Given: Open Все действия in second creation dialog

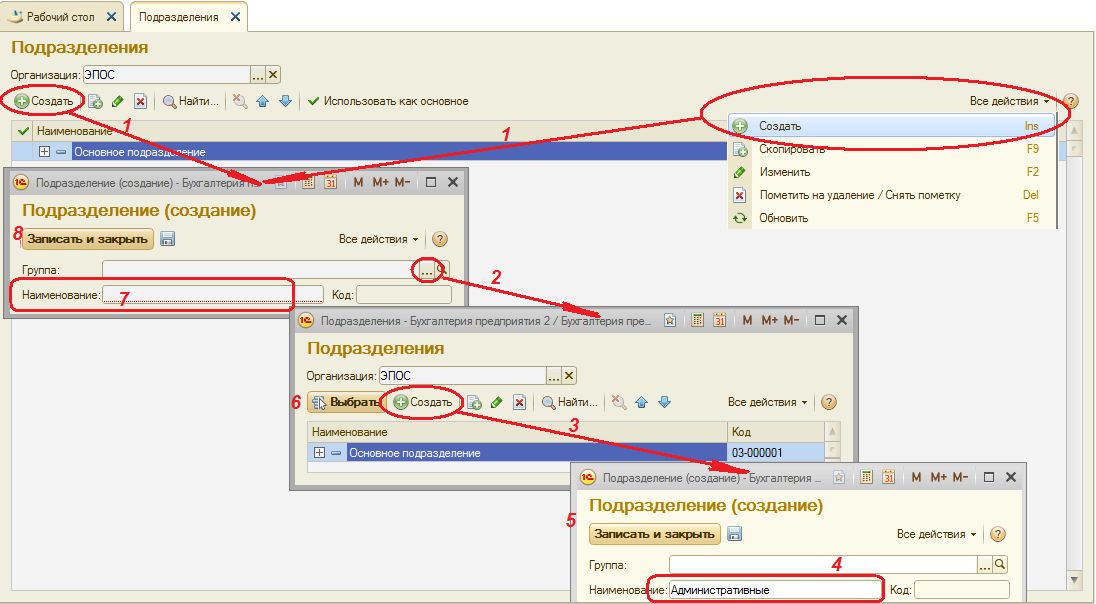Looking at the screenshot, I should click(937, 534).
